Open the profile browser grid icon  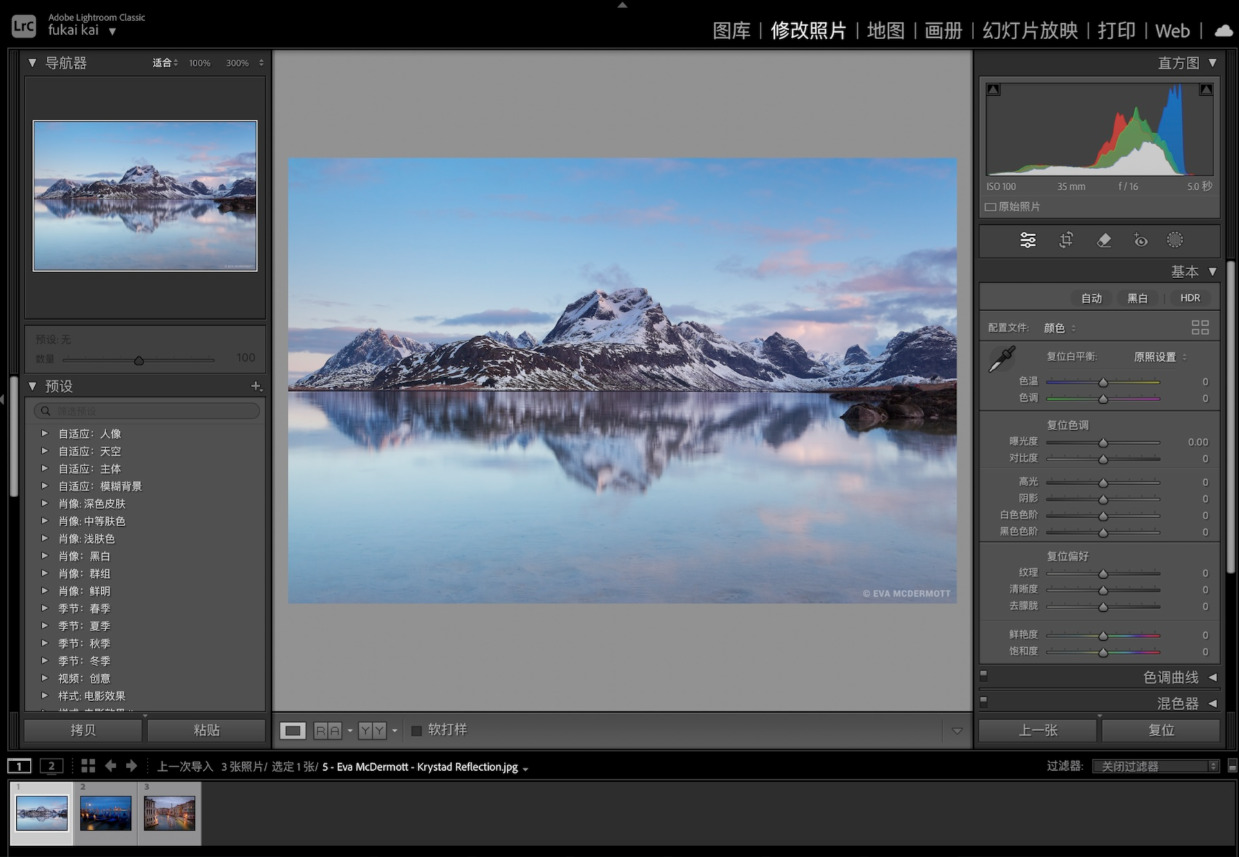tap(1200, 327)
